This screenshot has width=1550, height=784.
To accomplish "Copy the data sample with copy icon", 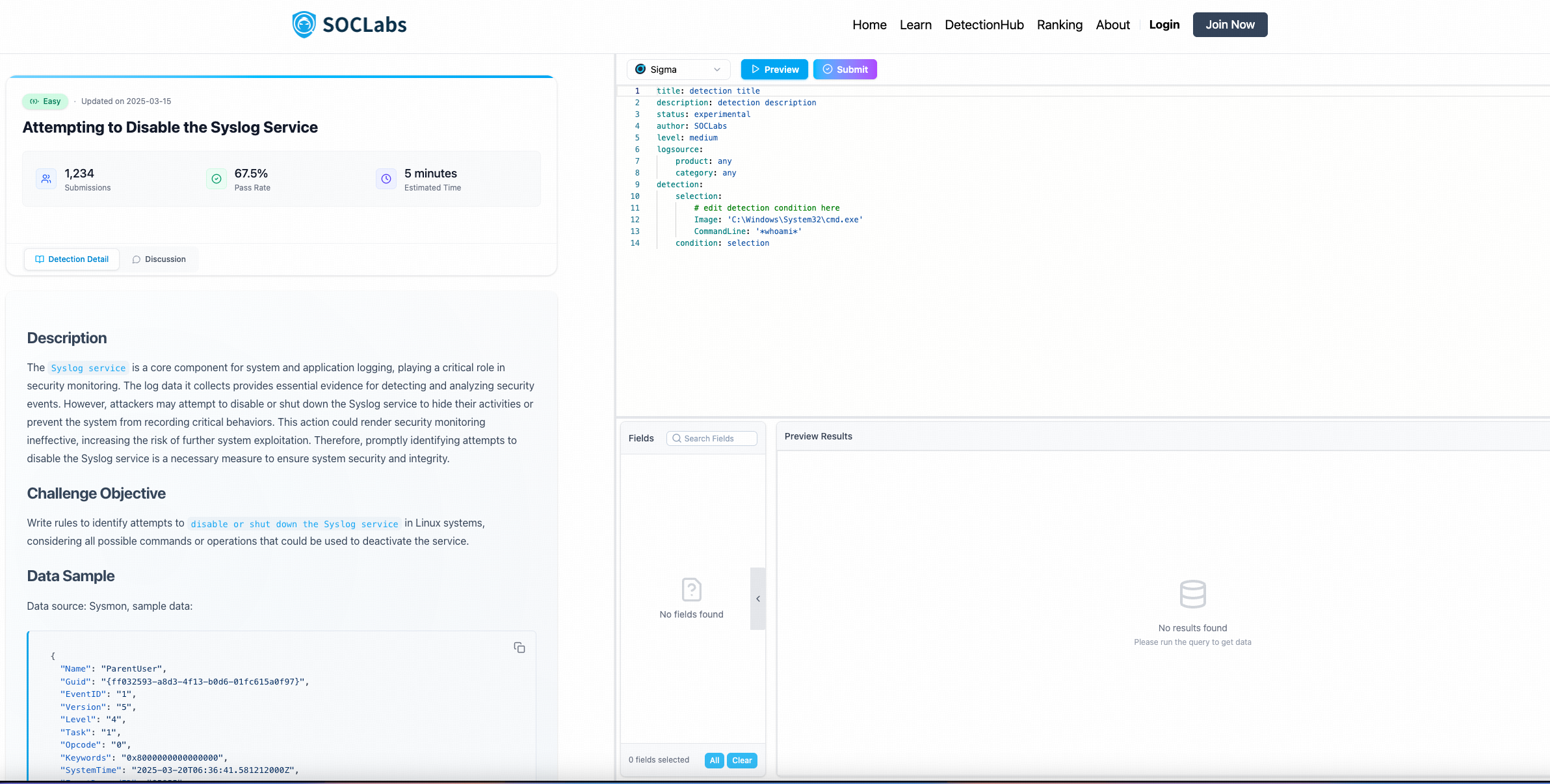I will coord(519,647).
